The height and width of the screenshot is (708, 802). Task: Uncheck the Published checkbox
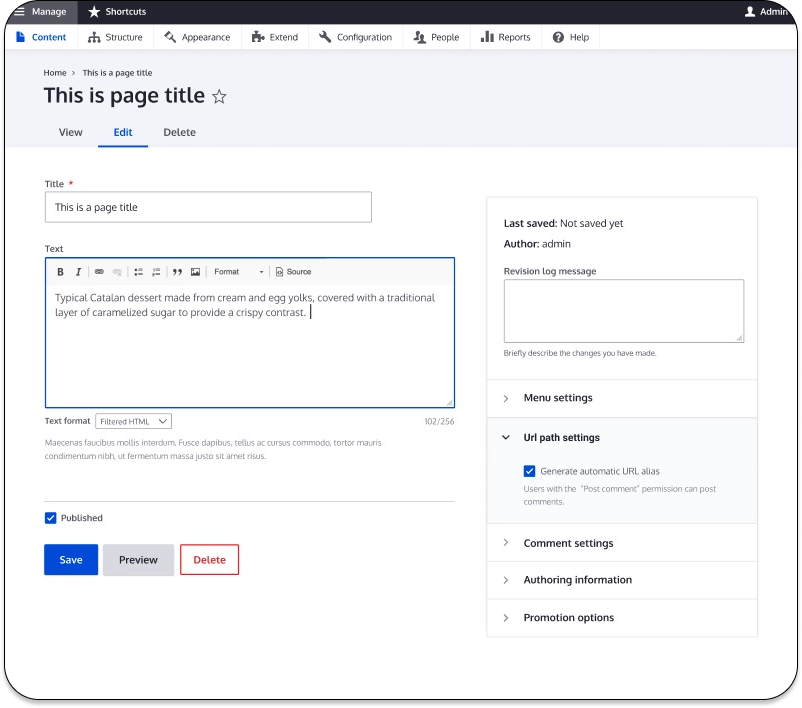[x=51, y=518]
